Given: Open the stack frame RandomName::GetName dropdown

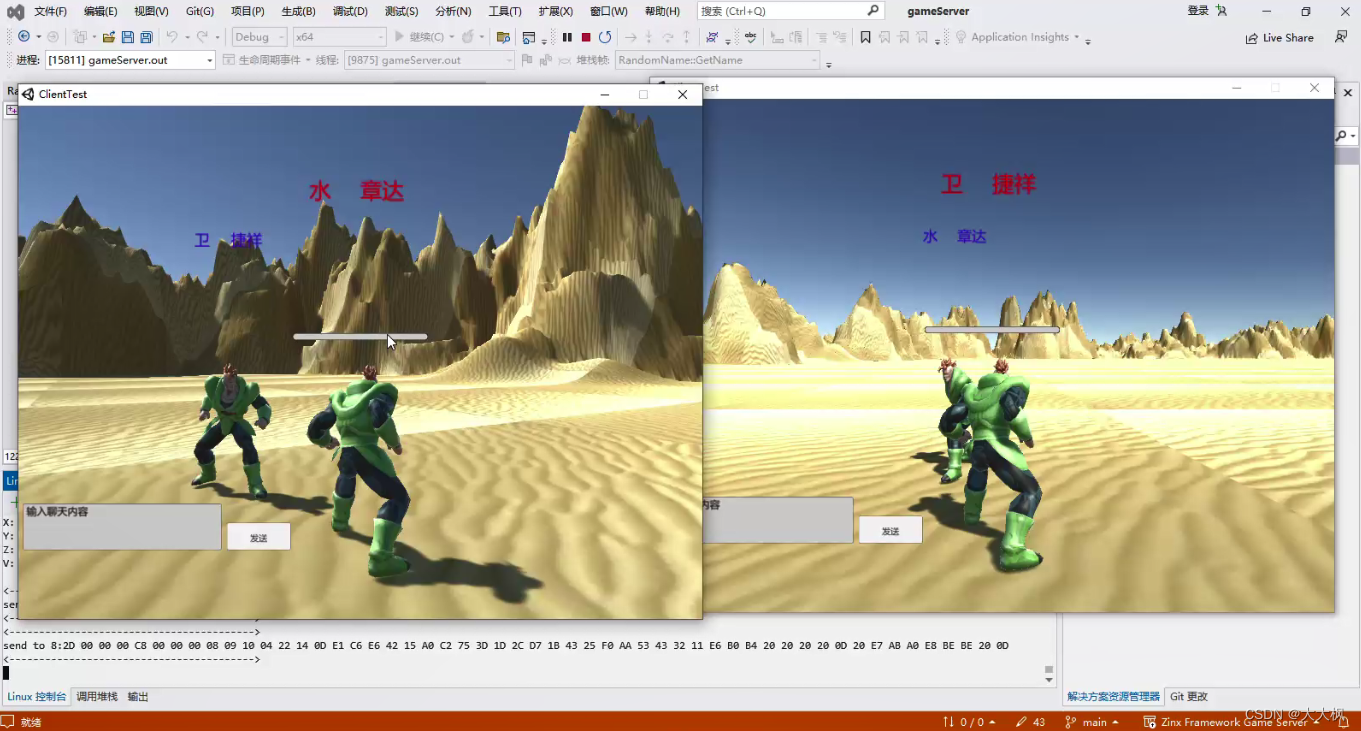Looking at the screenshot, I should coord(717,60).
